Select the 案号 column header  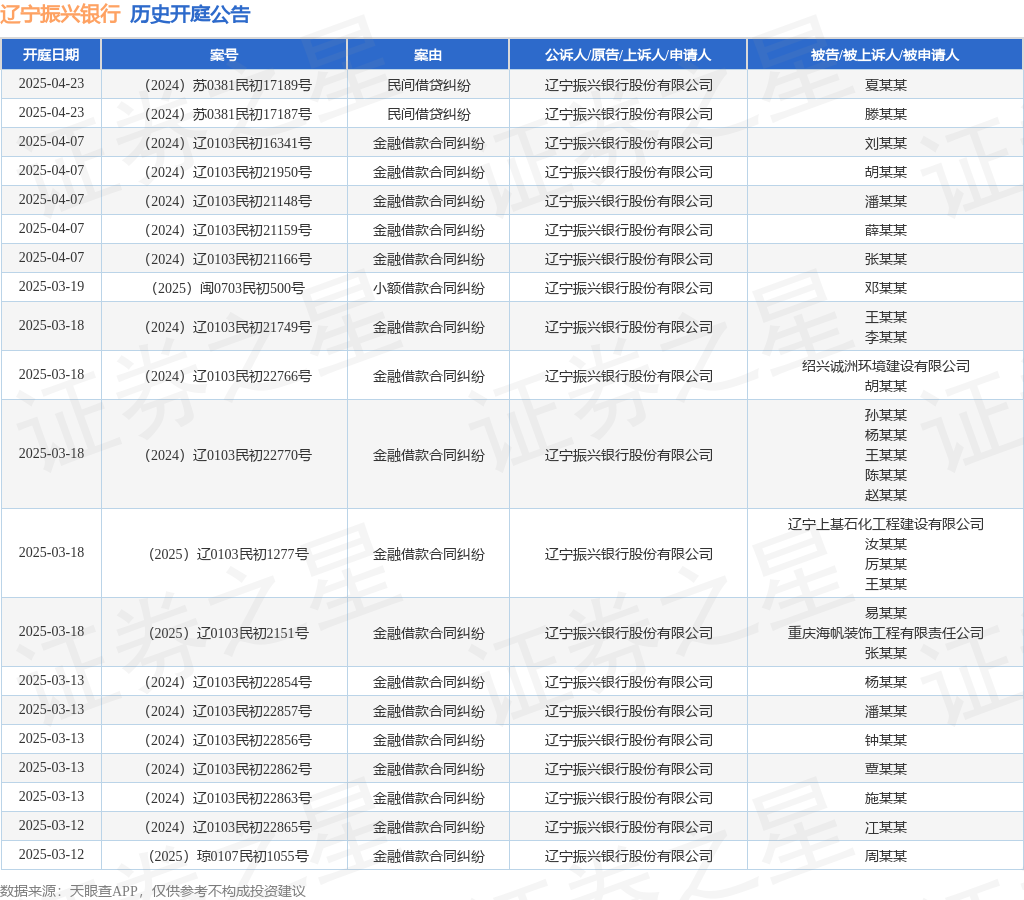click(224, 55)
